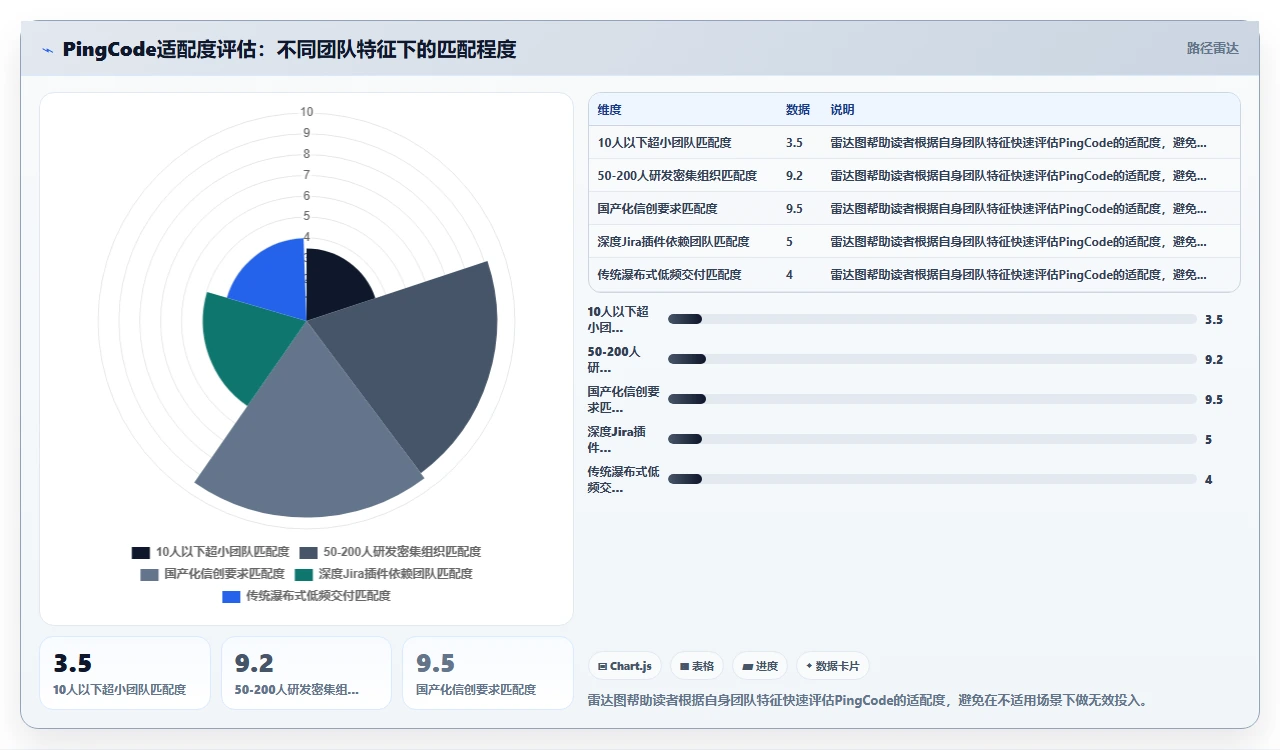Toggle the 国产化信创要求匹配度 legend swatch

149,574
